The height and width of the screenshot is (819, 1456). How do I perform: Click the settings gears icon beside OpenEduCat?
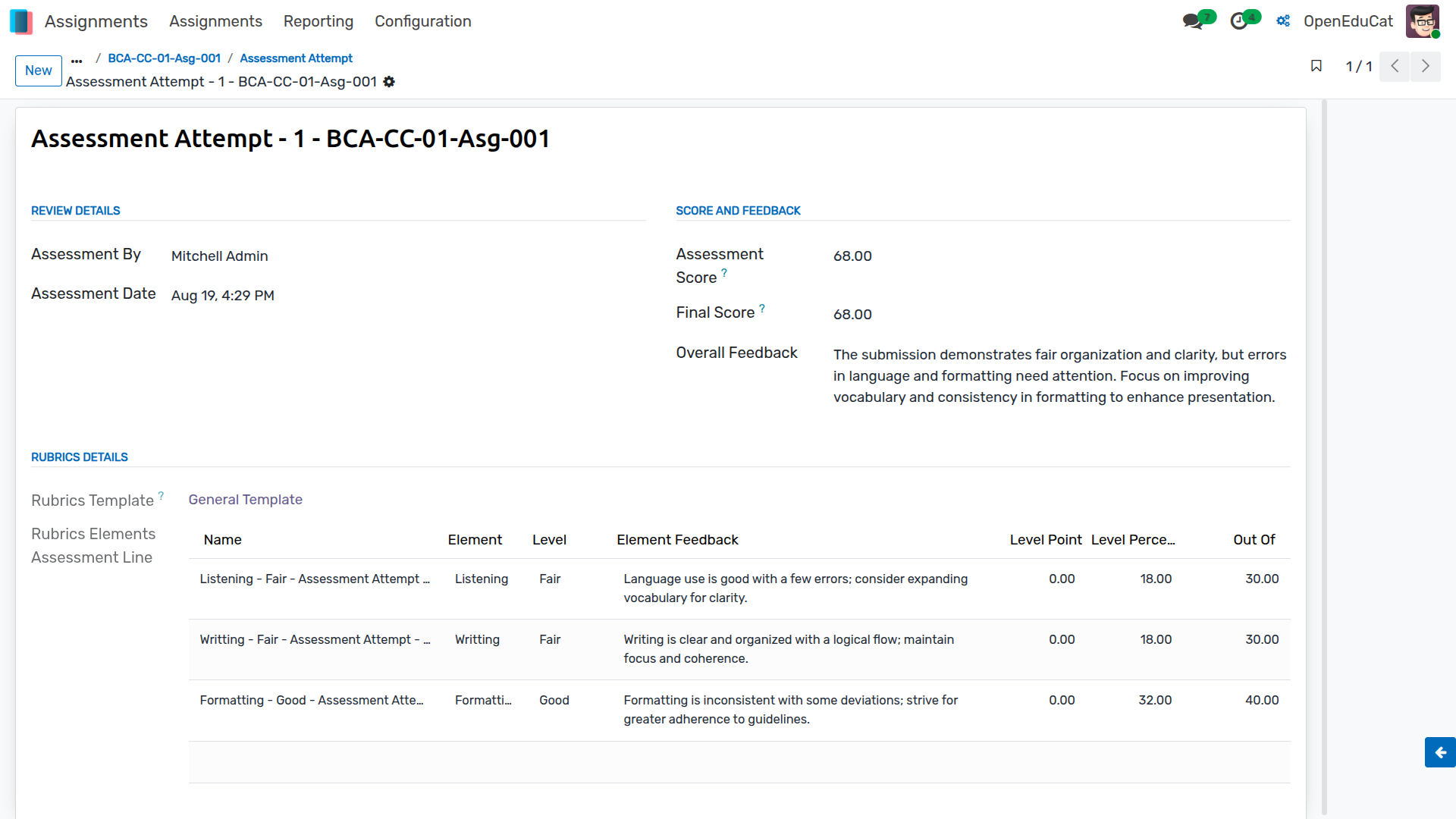(x=1283, y=21)
